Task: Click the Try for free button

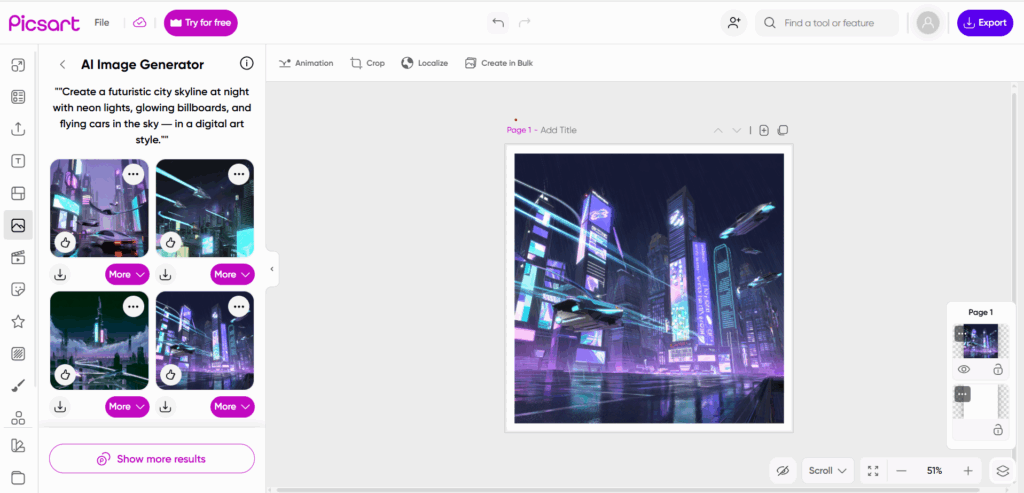Action: coord(200,23)
